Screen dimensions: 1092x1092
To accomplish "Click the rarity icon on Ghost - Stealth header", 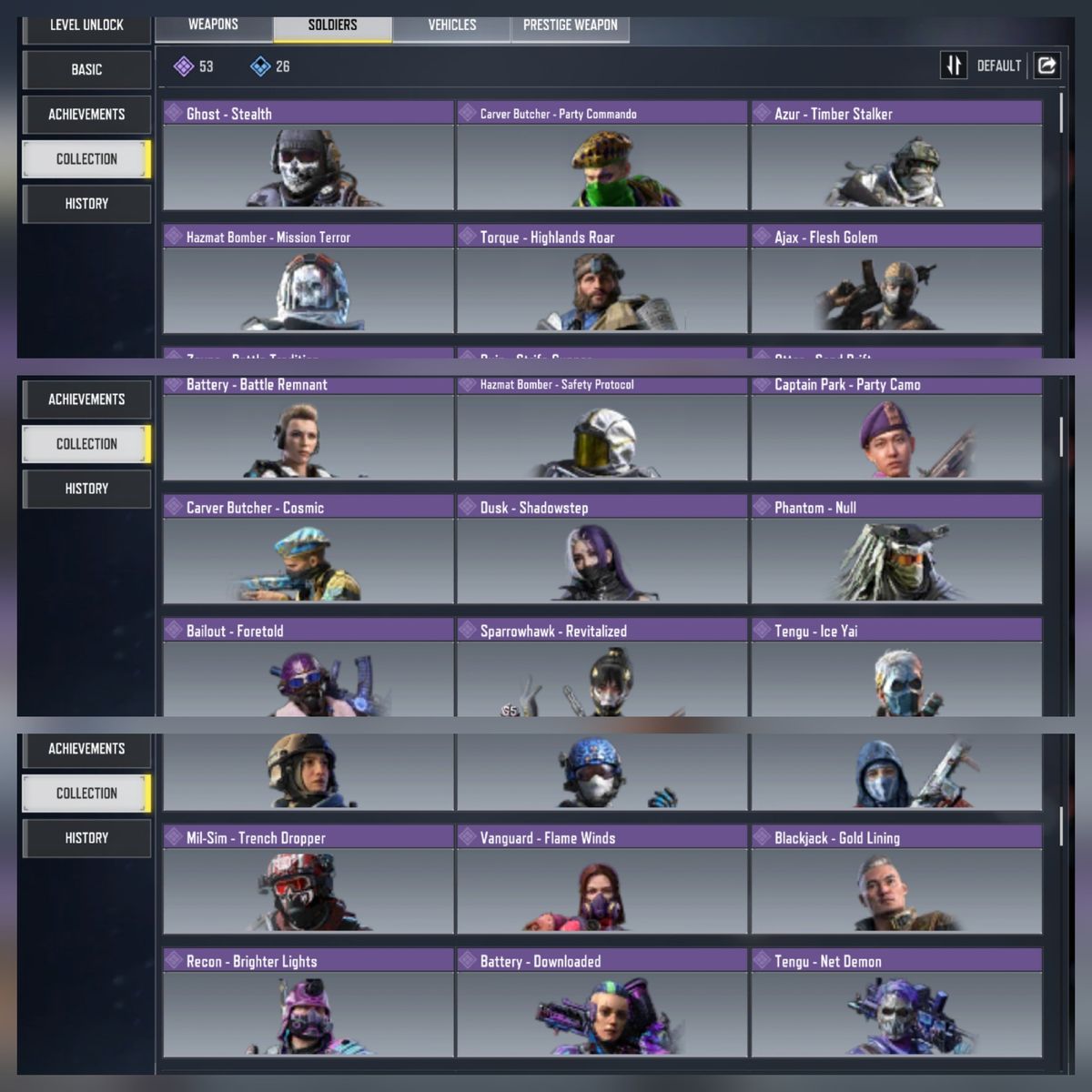I will (x=174, y=113).
